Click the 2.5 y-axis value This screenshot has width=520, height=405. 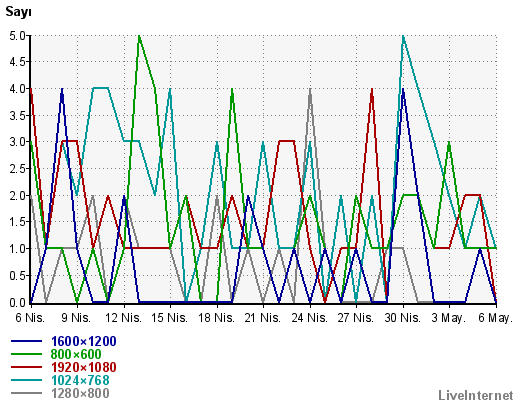click(18, 169)
